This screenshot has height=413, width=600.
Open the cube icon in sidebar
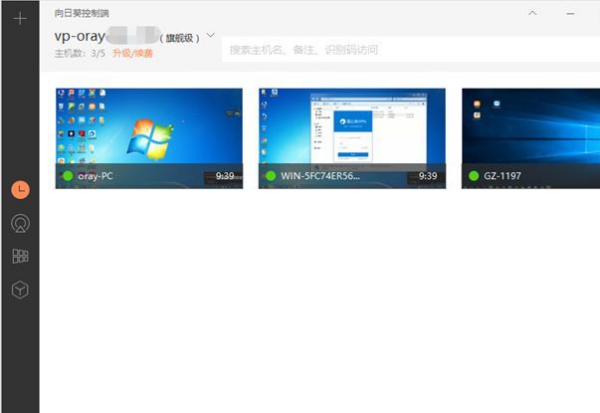pos(20,289)
